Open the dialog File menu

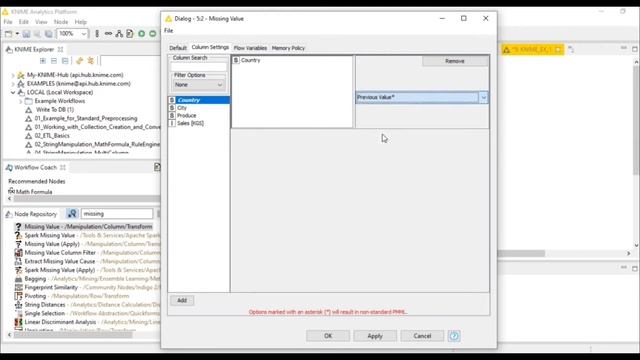[x=169, y=31]
